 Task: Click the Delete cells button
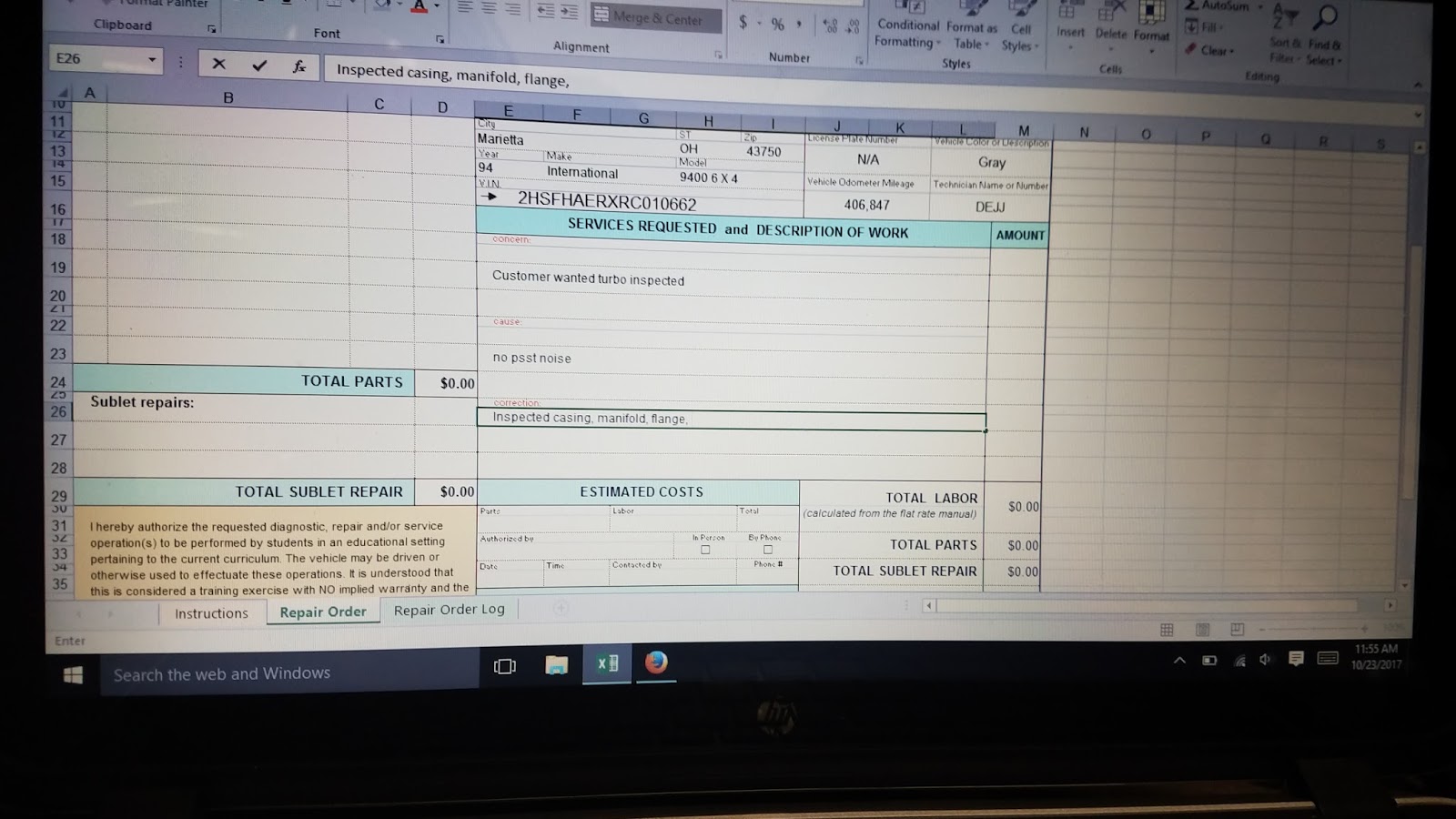tap(1110, 24)
